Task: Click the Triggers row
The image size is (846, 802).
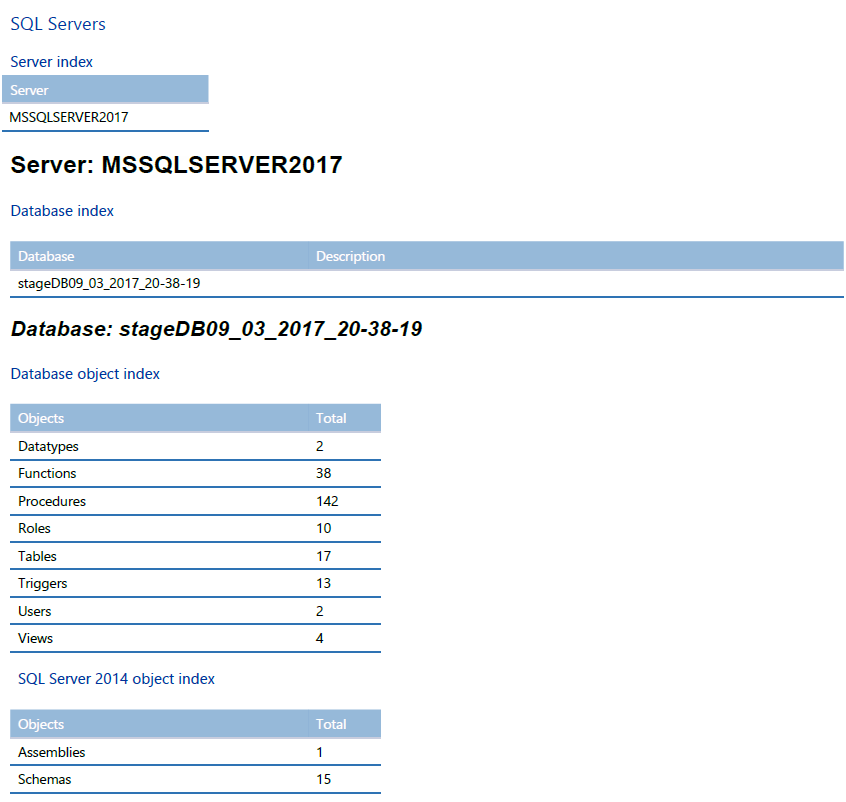Action: (195, 583)
